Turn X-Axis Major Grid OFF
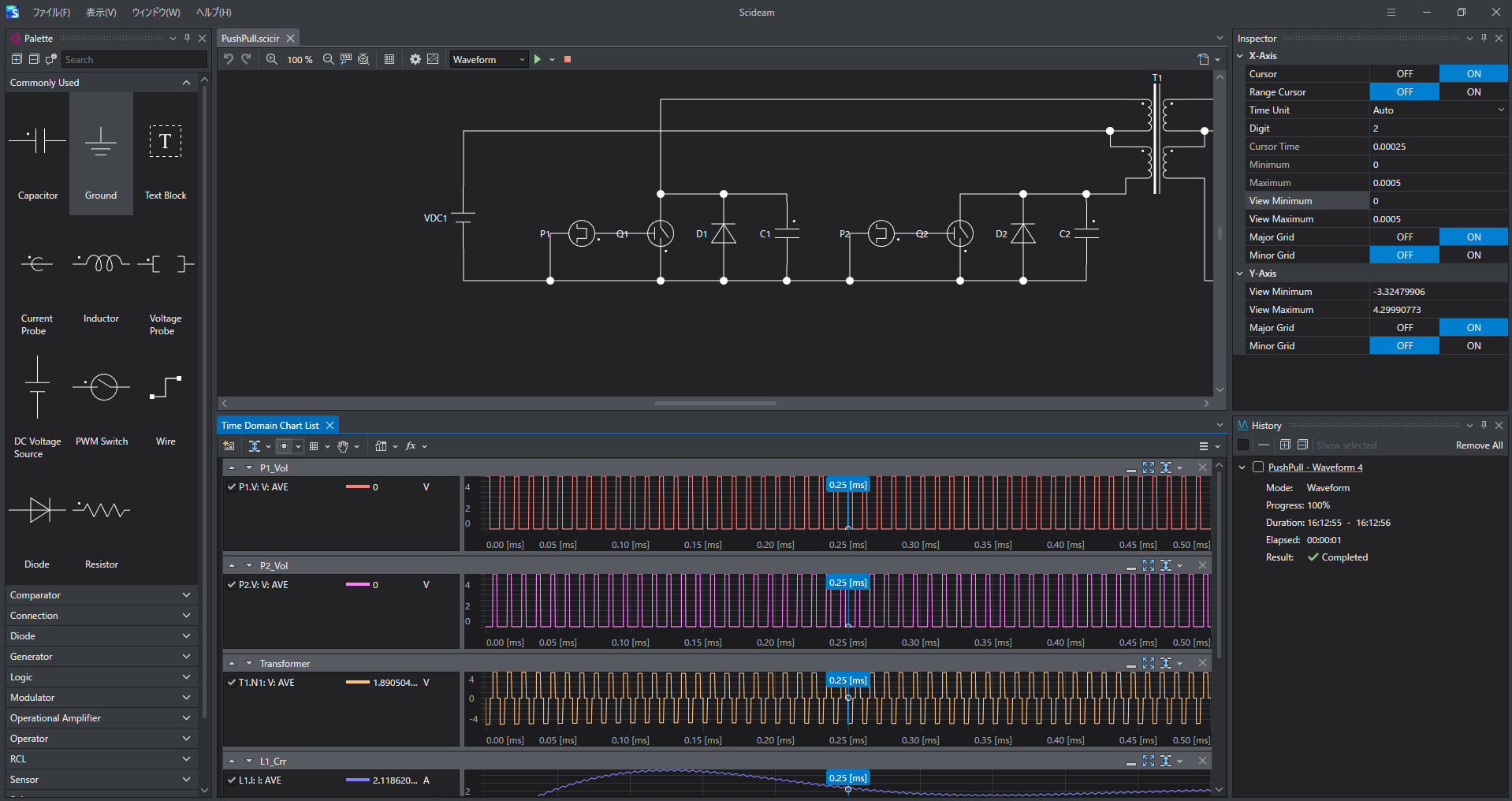Viewport: 1512px width, 801px height. 1405,237
